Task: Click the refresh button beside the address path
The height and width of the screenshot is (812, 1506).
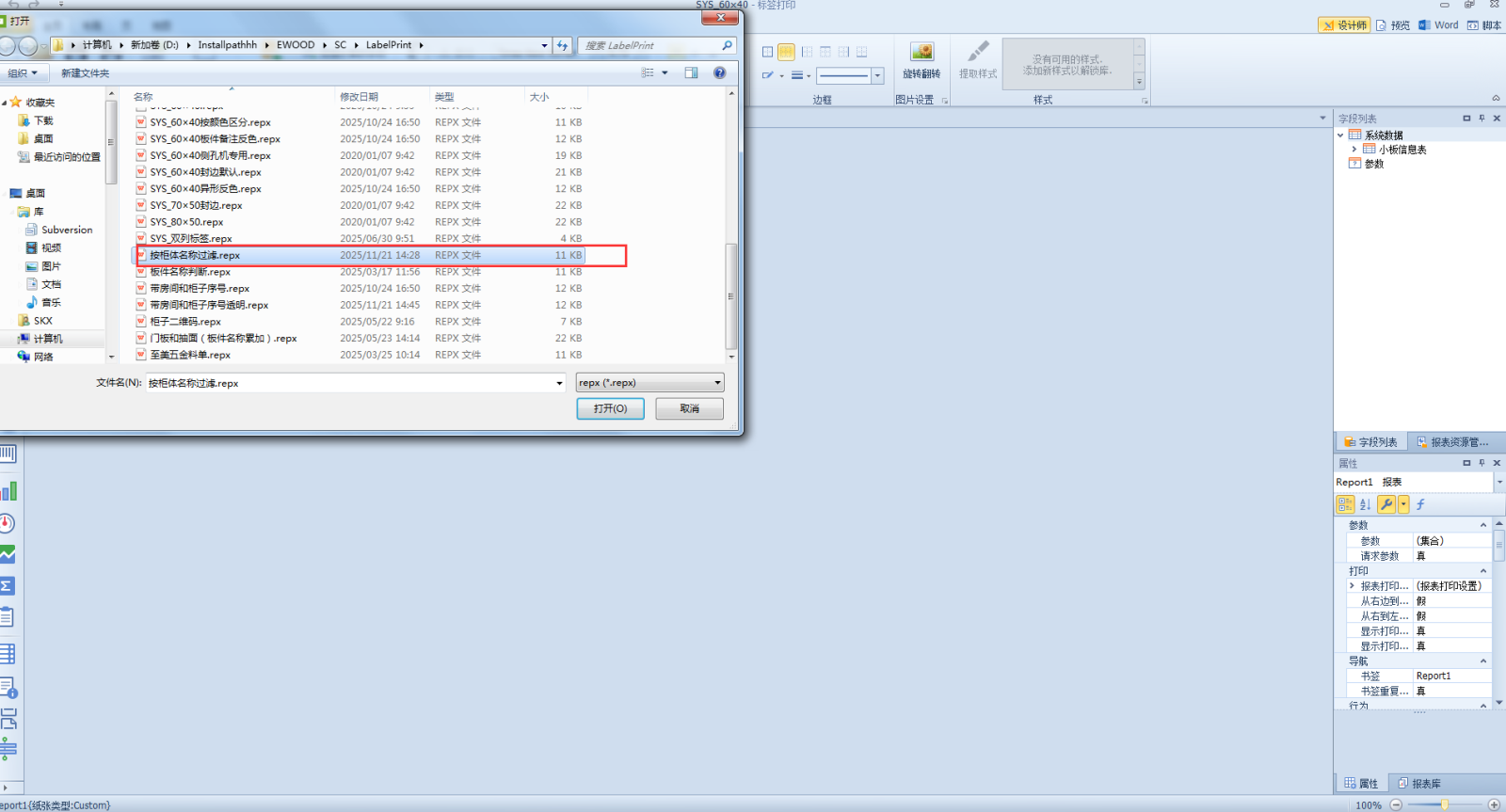Action: pos(562,45)
